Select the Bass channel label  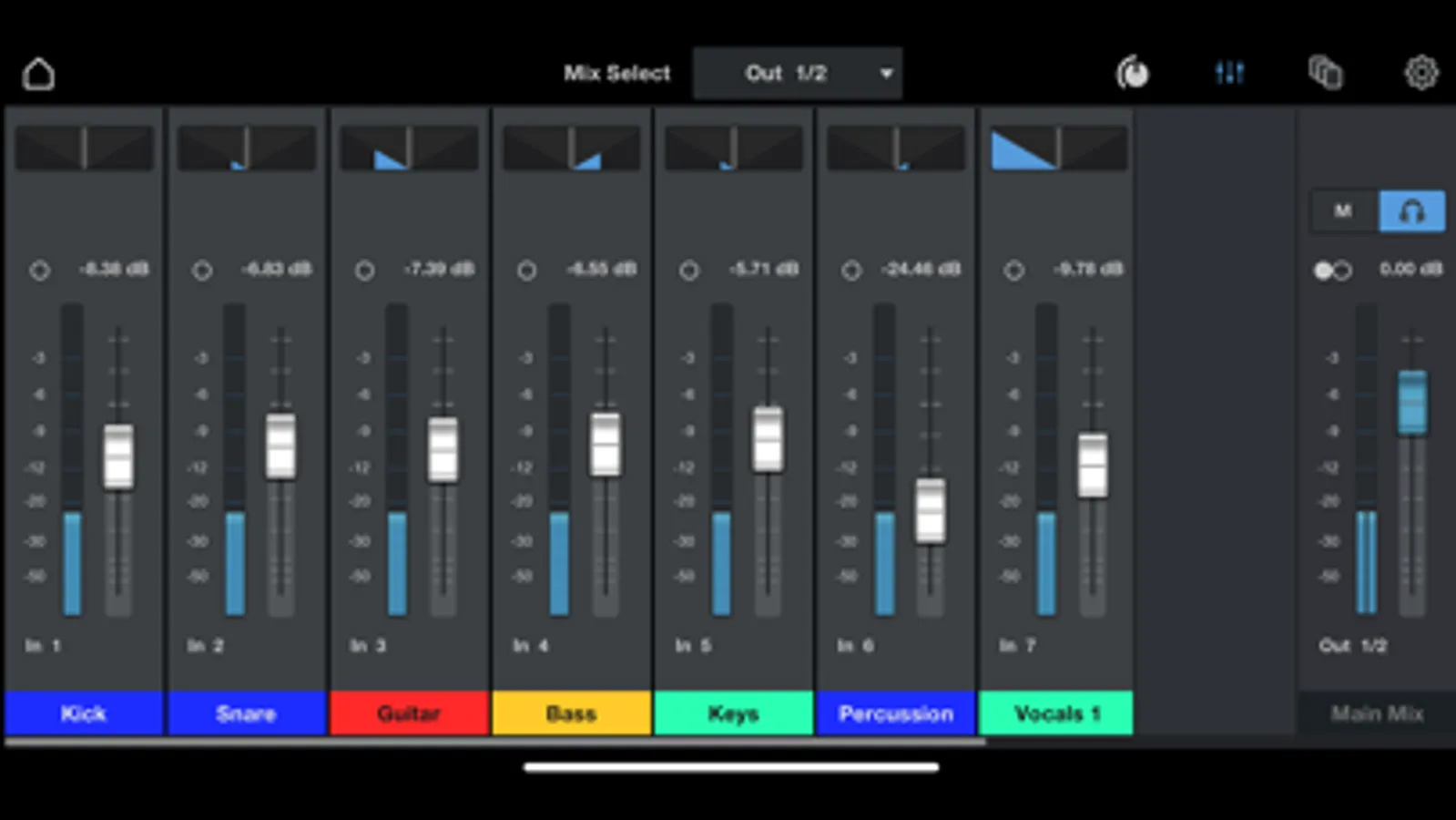click(571, 713)
